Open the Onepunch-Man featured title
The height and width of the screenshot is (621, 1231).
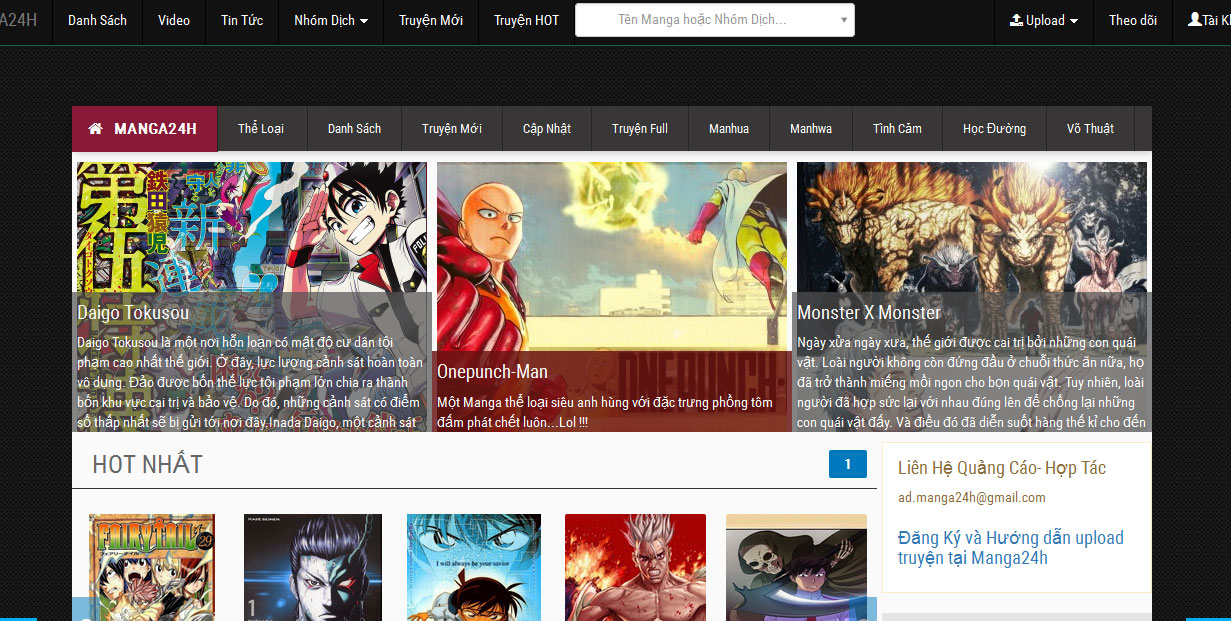click(x=492, y=372)
